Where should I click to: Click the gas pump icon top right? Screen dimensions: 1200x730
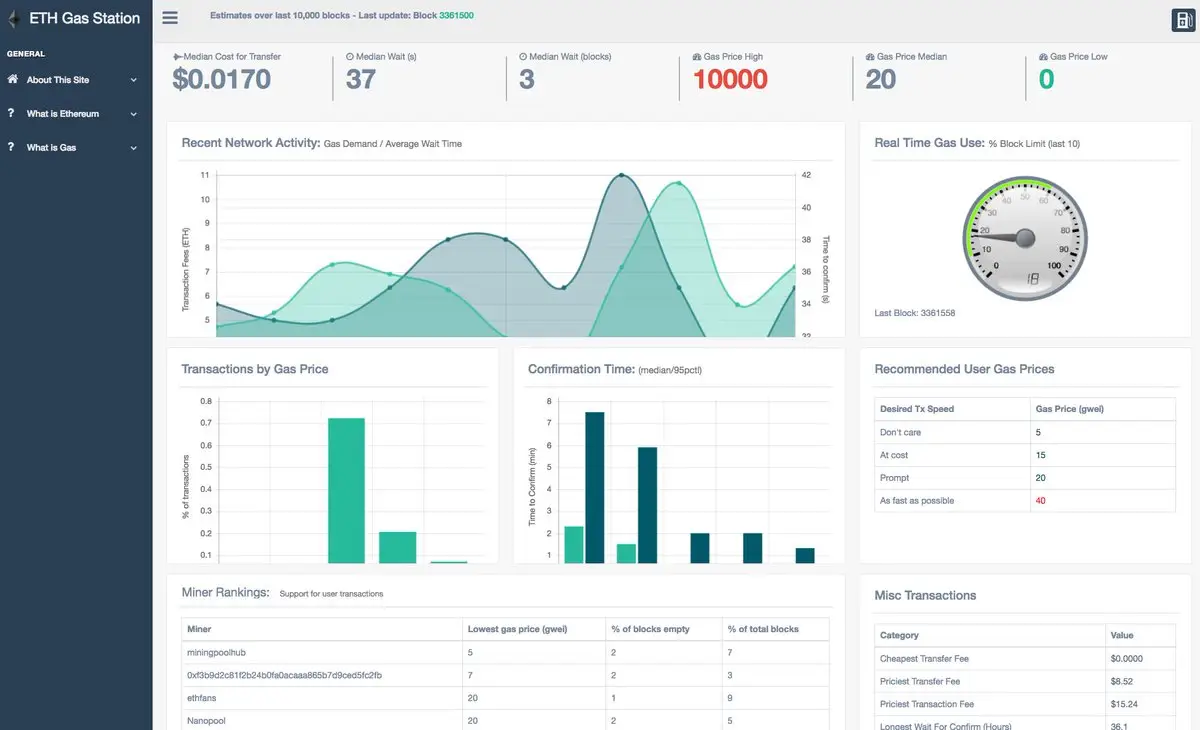1183,20
